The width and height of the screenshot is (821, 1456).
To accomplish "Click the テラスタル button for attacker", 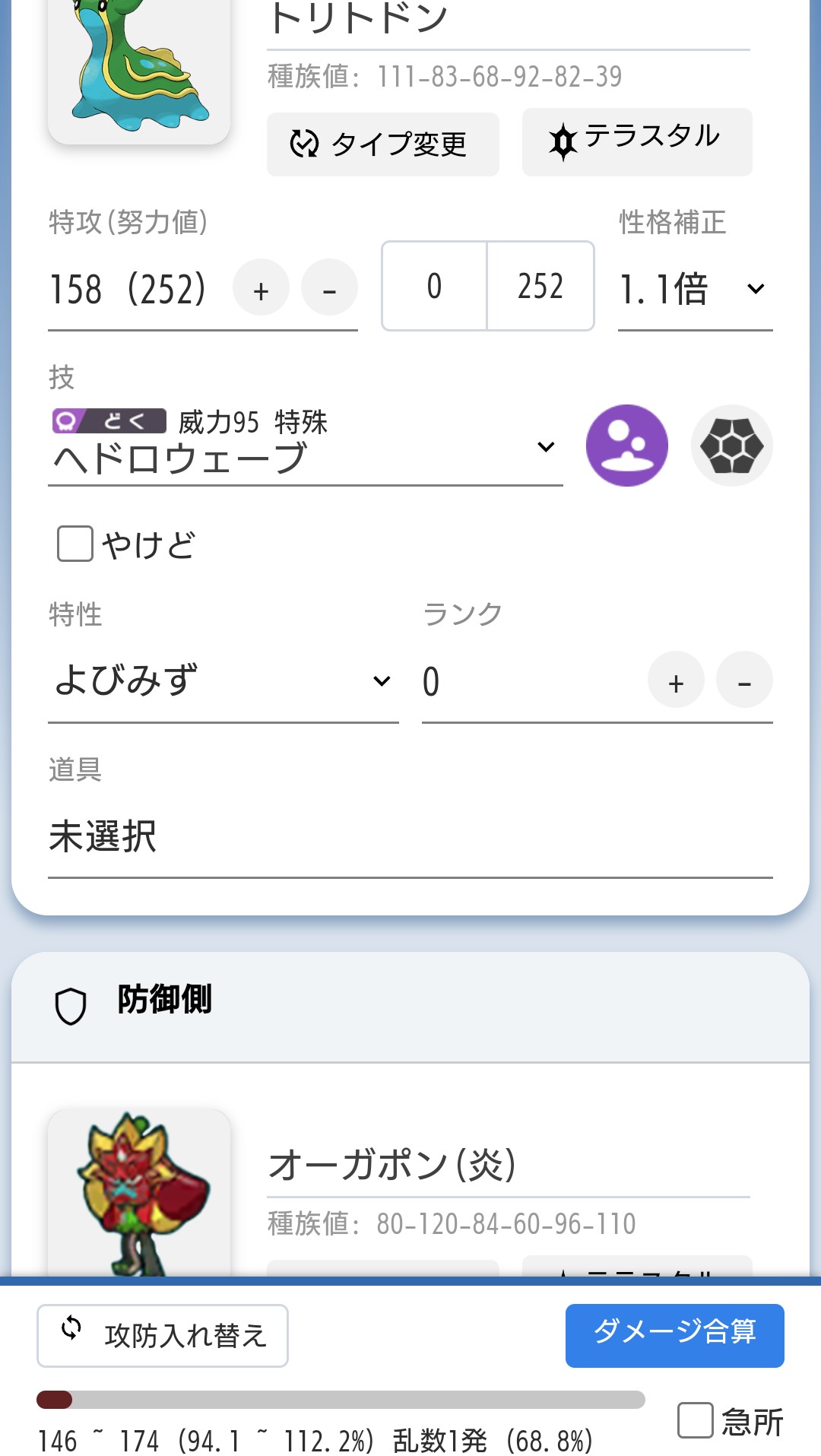I will (637, 142).
